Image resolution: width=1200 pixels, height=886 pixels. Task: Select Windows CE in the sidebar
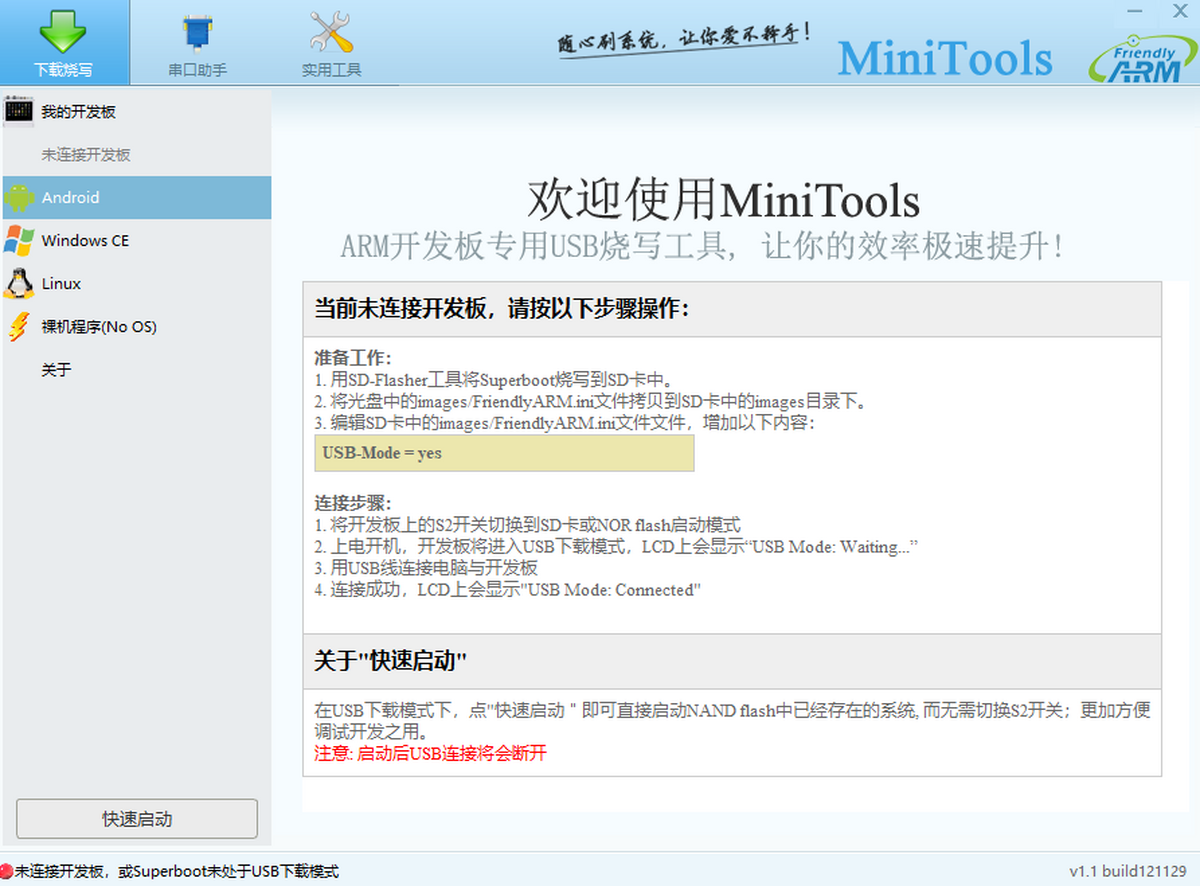136,241
